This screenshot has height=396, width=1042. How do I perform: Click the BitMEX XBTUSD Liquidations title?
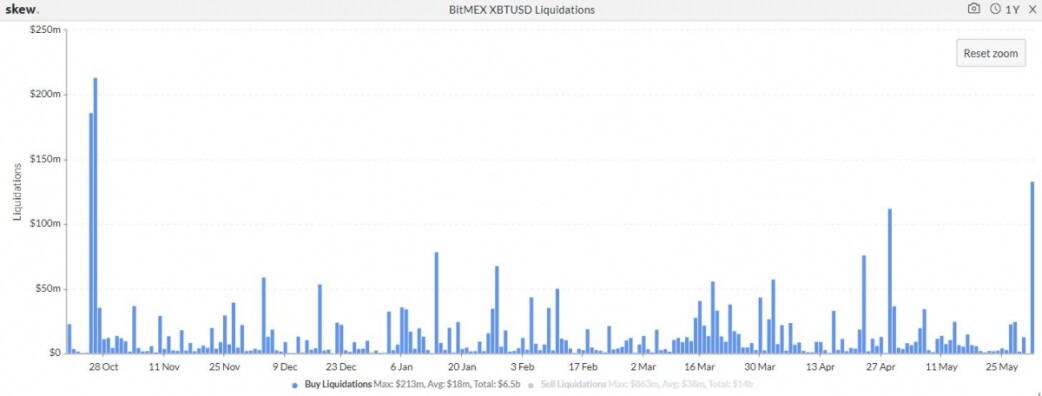point(522,10)
